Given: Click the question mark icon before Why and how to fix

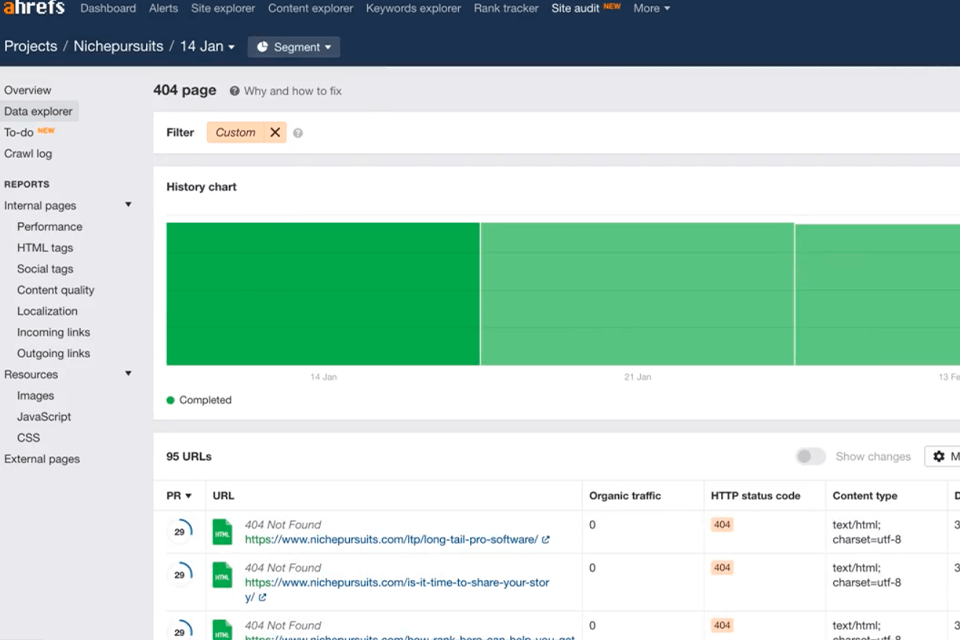Looking at the screenshot, I should coord(234,91).
